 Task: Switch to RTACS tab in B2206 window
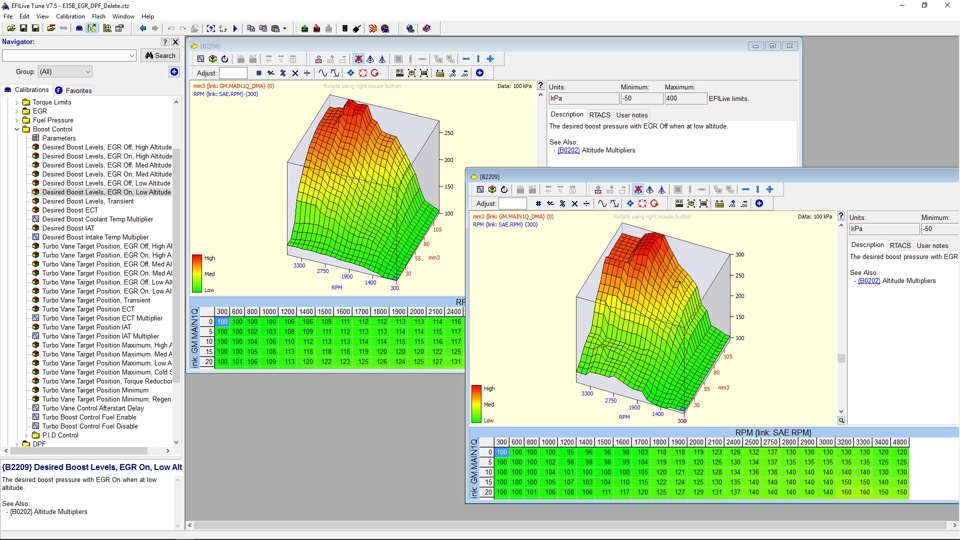point(599,115)
